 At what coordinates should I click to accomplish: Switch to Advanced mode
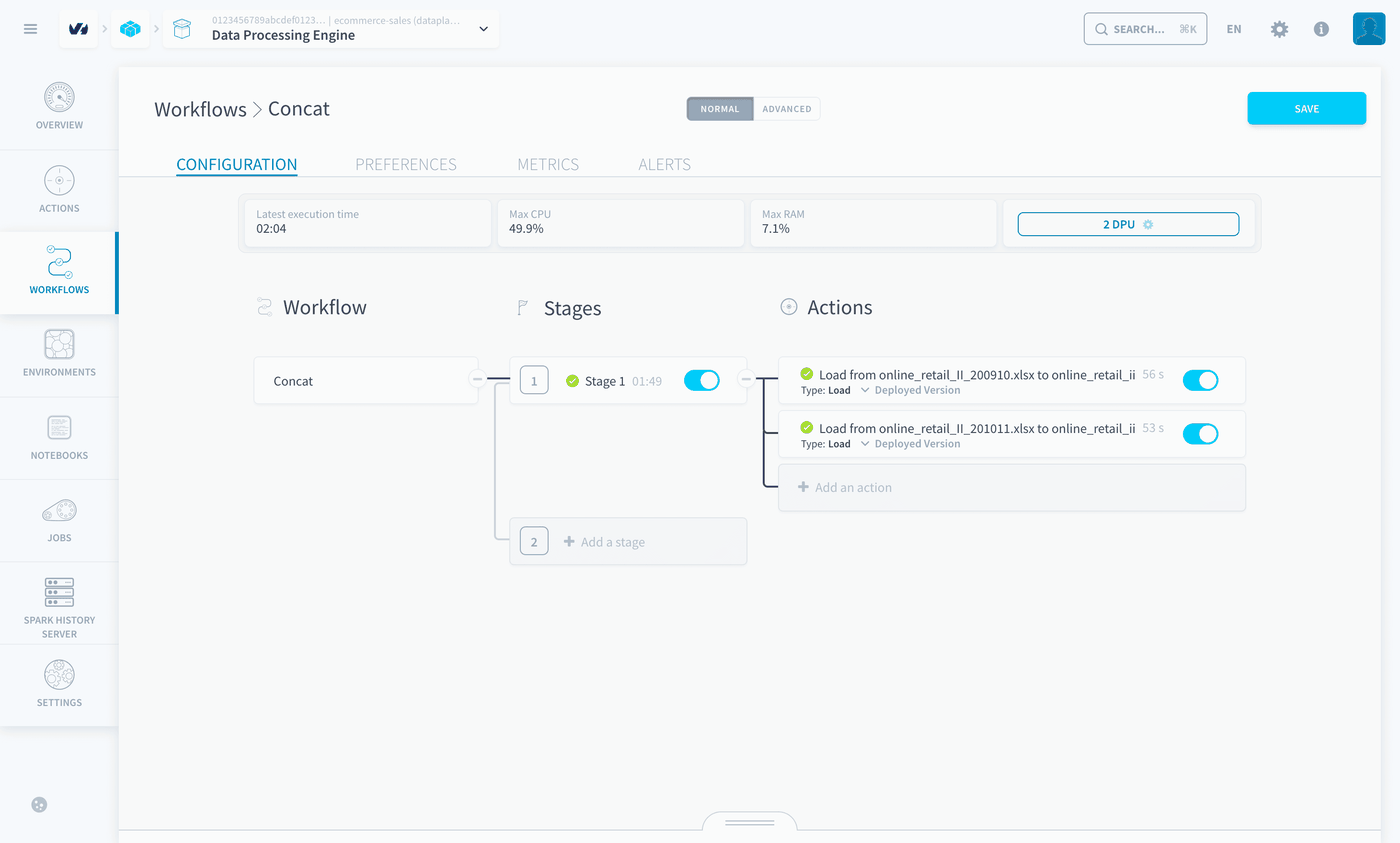coord(787,109)
